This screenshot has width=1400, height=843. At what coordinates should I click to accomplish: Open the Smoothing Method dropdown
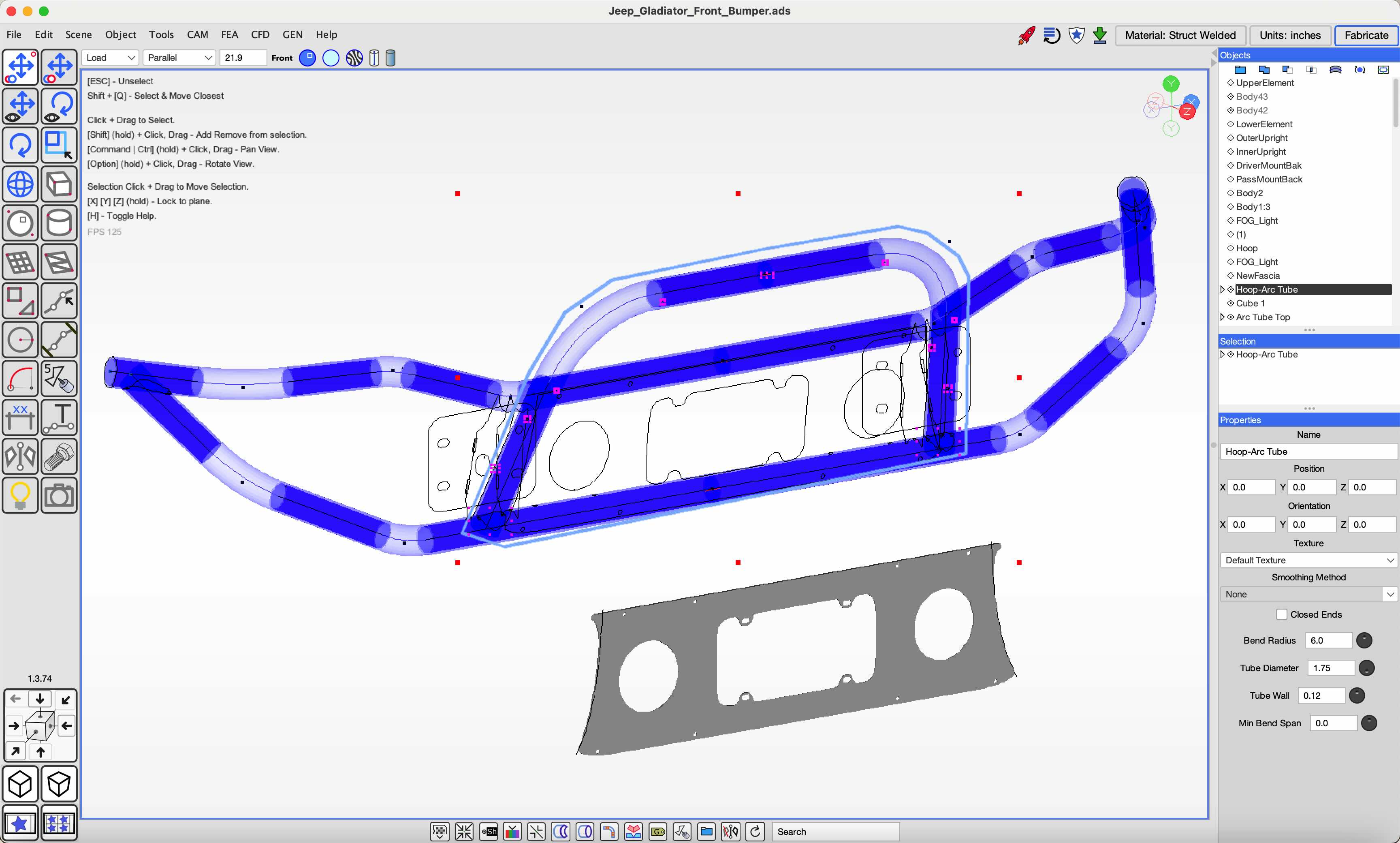[1308, 594]
